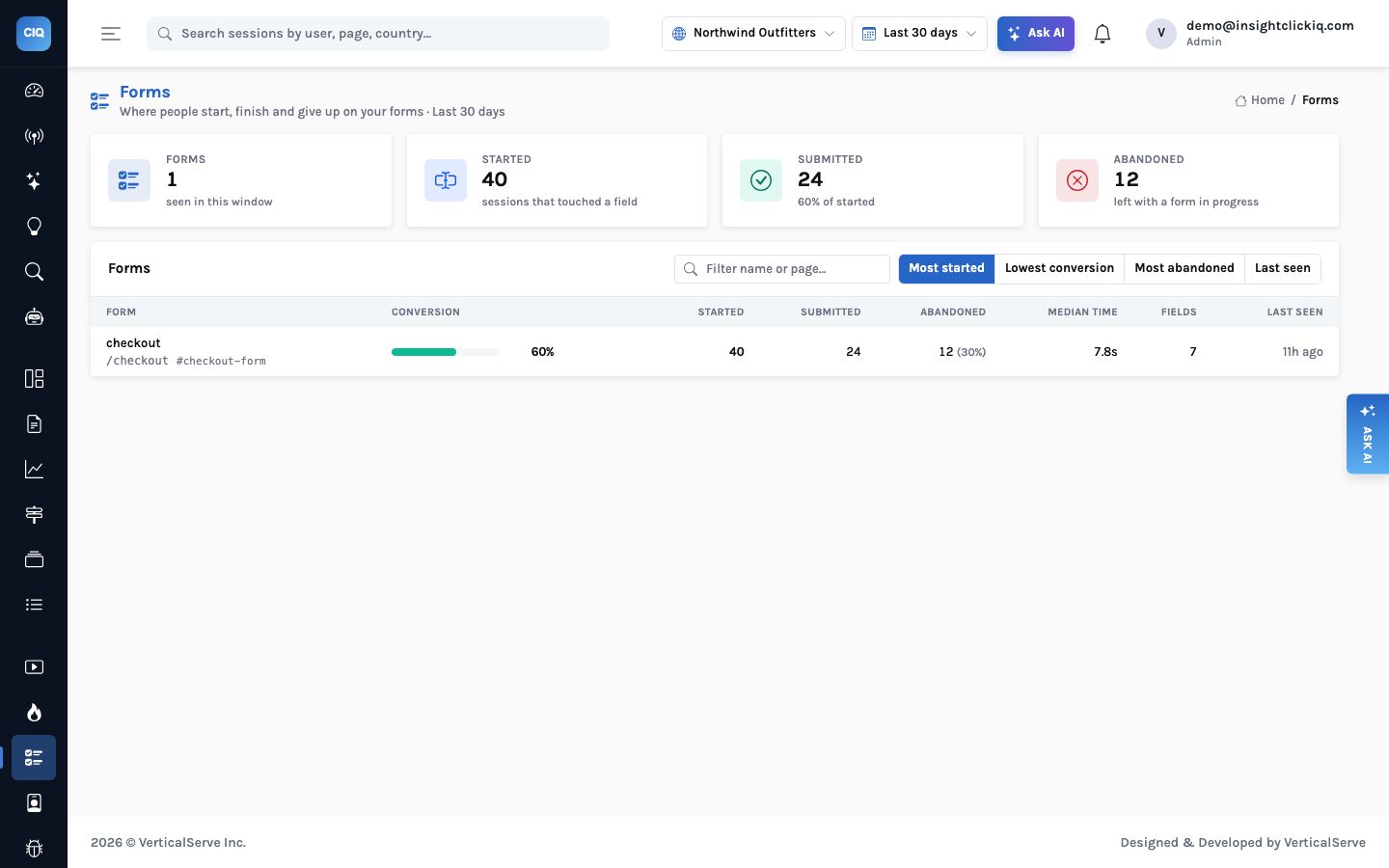The width and height of the screenshot is (1389, 868).
Task: Click the Started column header
Action: (x=721, y=312)
